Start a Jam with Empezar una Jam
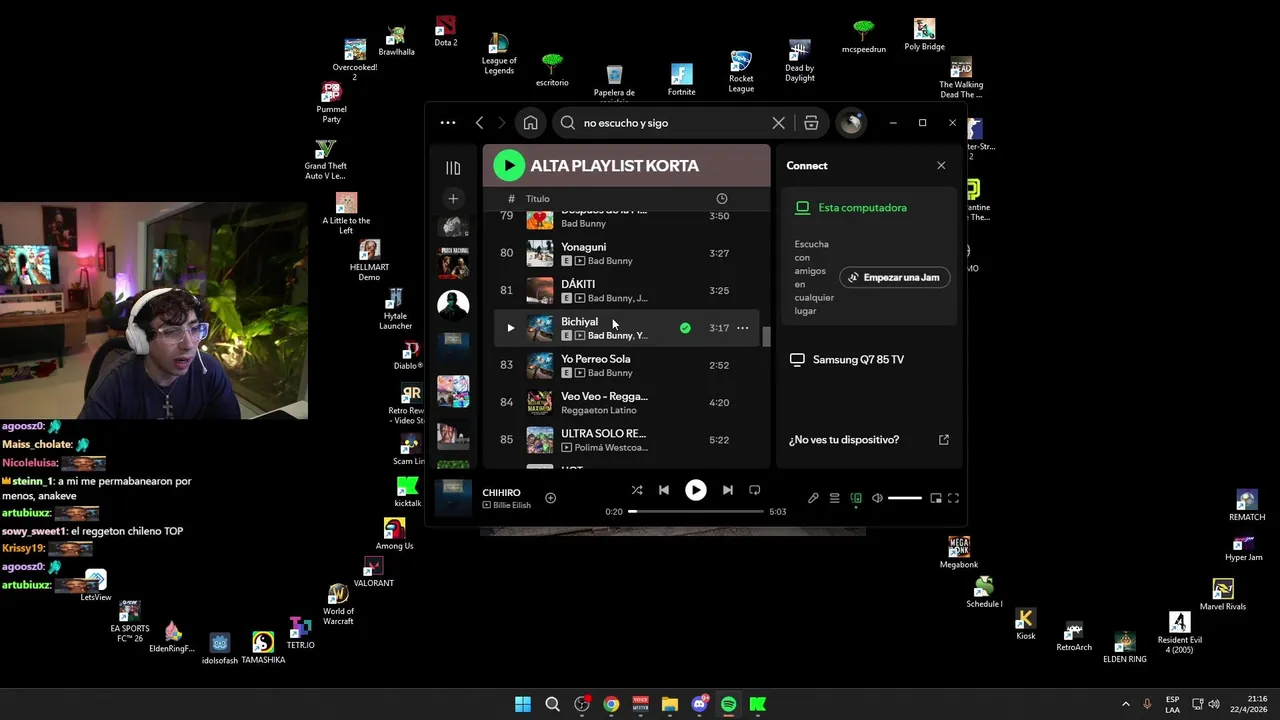Viewport: 1280px width, 720px height. [x=894, y=277]
